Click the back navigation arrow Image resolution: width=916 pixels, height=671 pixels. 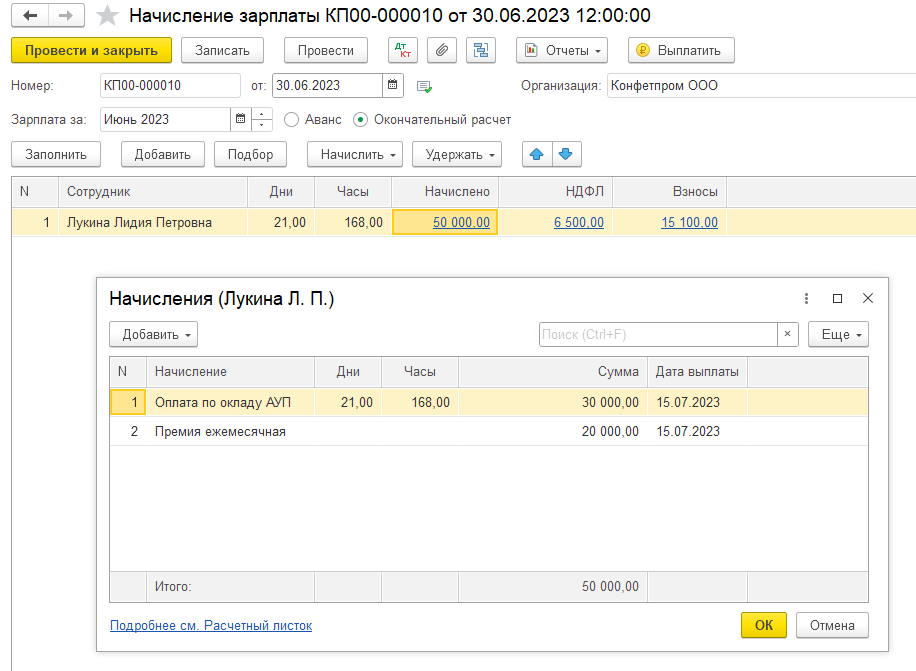(30, 16)
